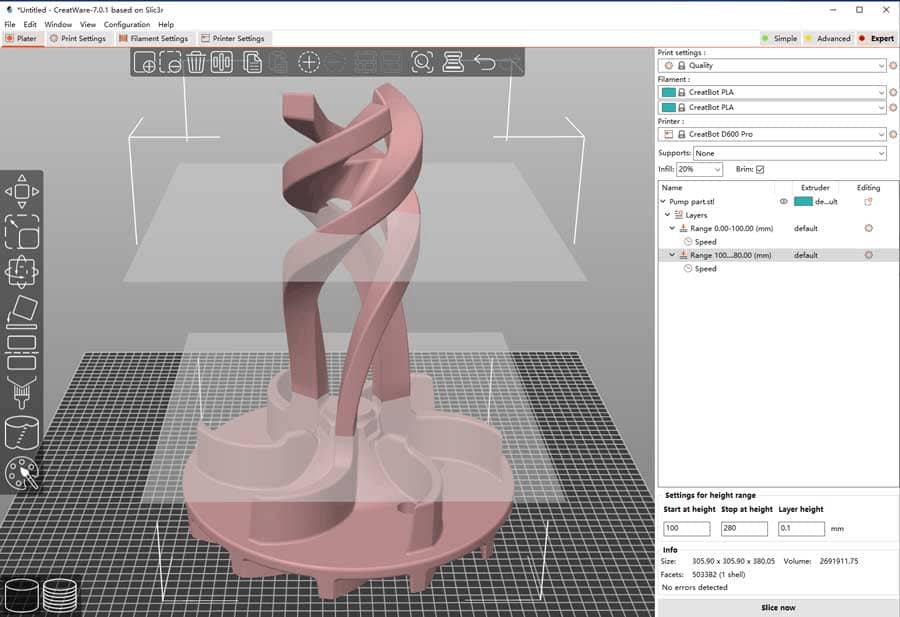Switch to the Filament Settings tab

pyautogui.click(x=153, y=38)
